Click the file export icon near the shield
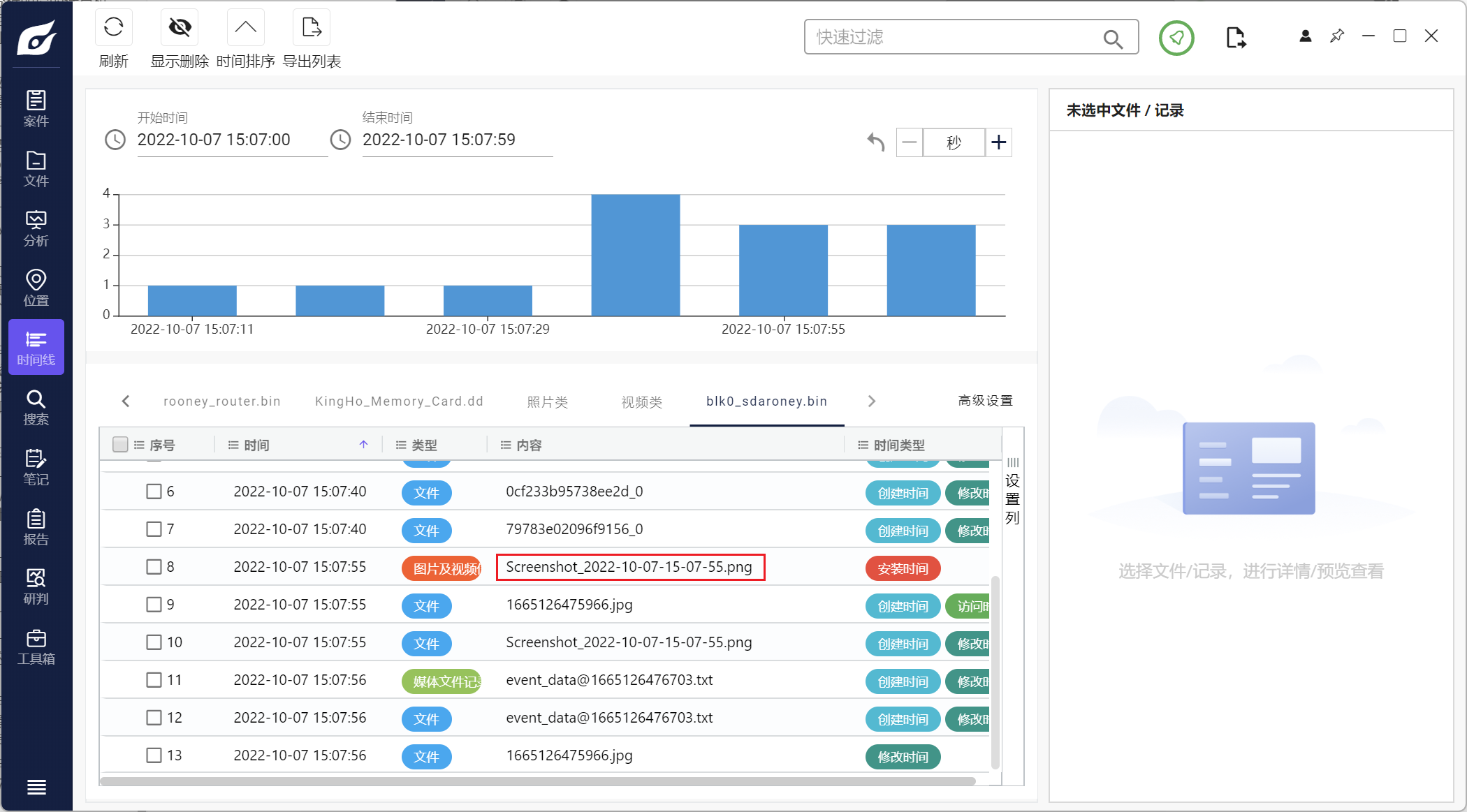Image resolution: width=1467 pixels, height=812 pixels. [1236, 38]
